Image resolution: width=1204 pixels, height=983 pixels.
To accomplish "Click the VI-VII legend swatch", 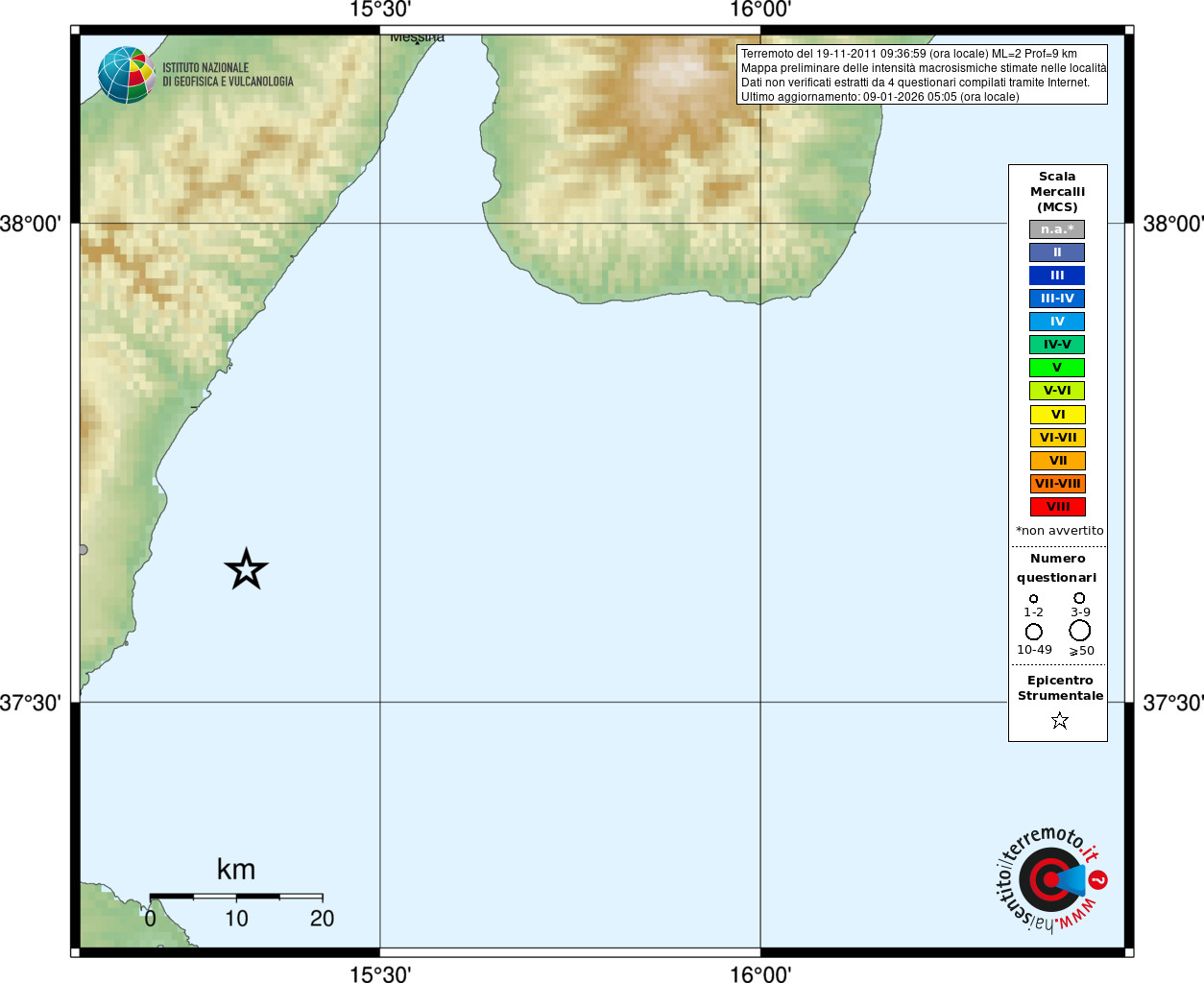I will [1057, 438].
